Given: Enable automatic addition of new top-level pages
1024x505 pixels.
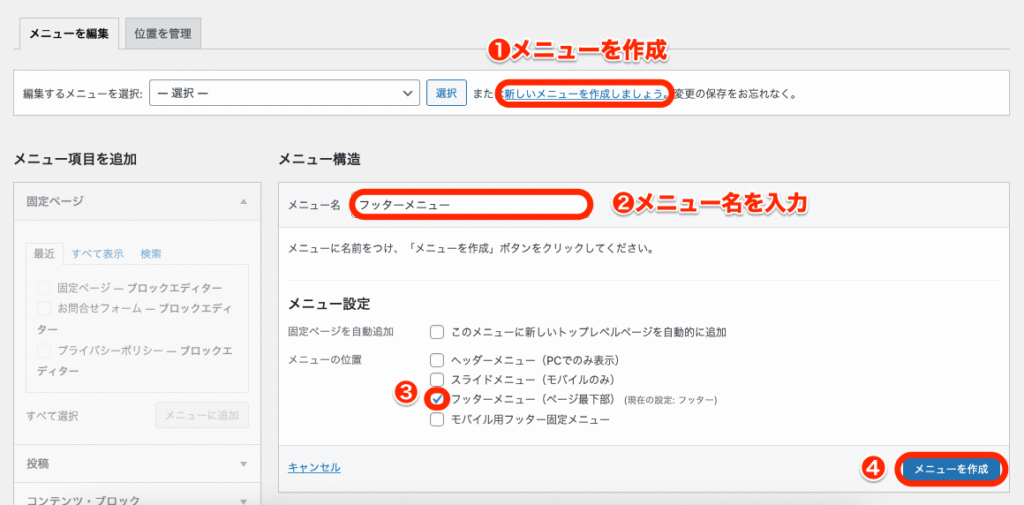Looking at the screenshot, I should [x=437, y=332].
